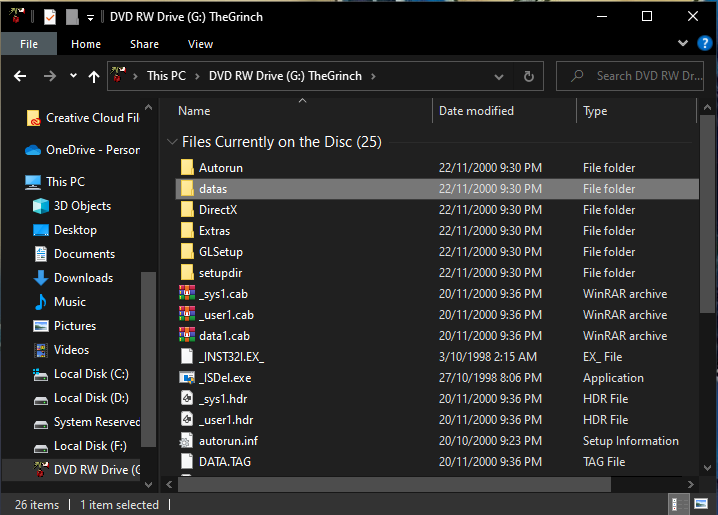
Task: Select the _INST32I.EX_ file icon
Action: [x=187, y=357]
